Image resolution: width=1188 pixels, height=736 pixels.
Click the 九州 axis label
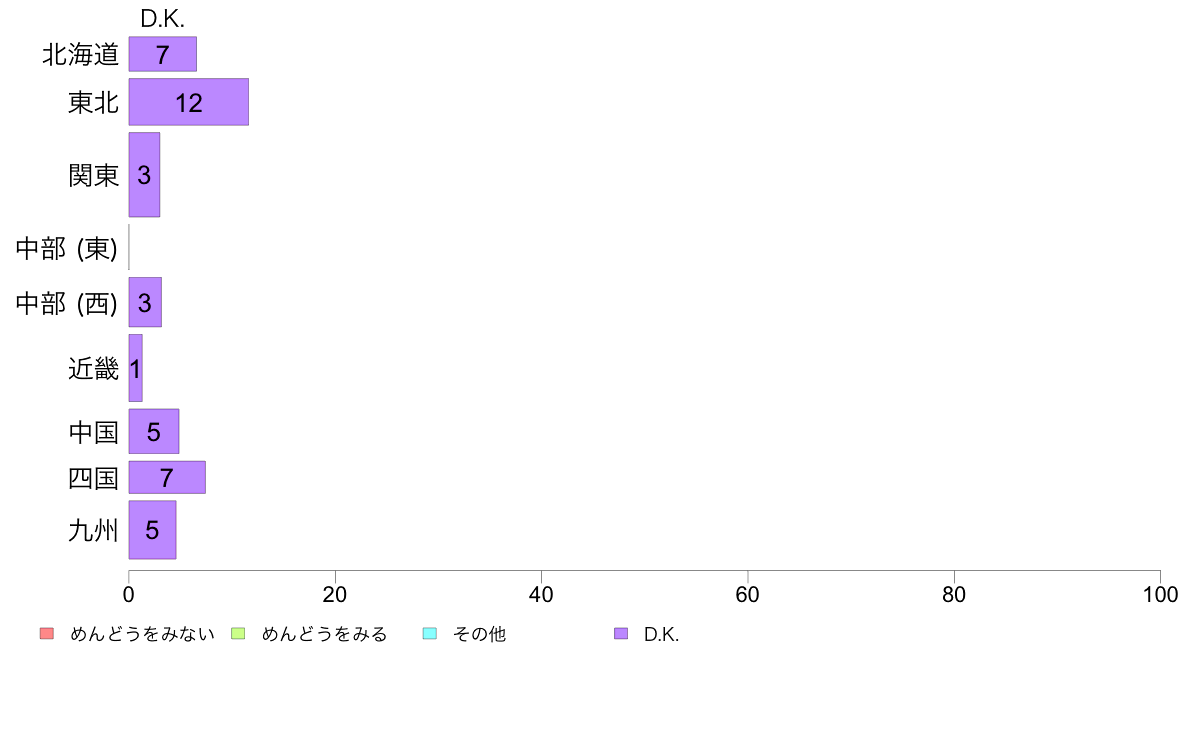tap(93, 530)
